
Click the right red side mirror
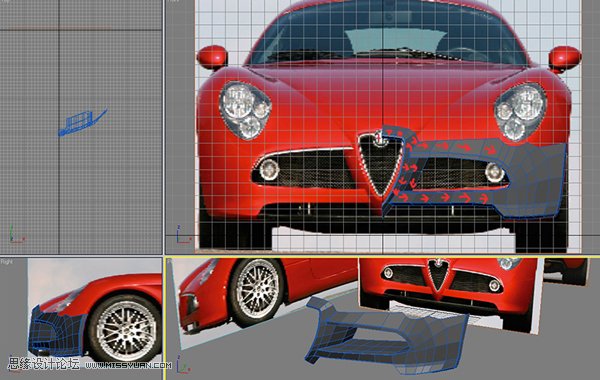(565, 58)
